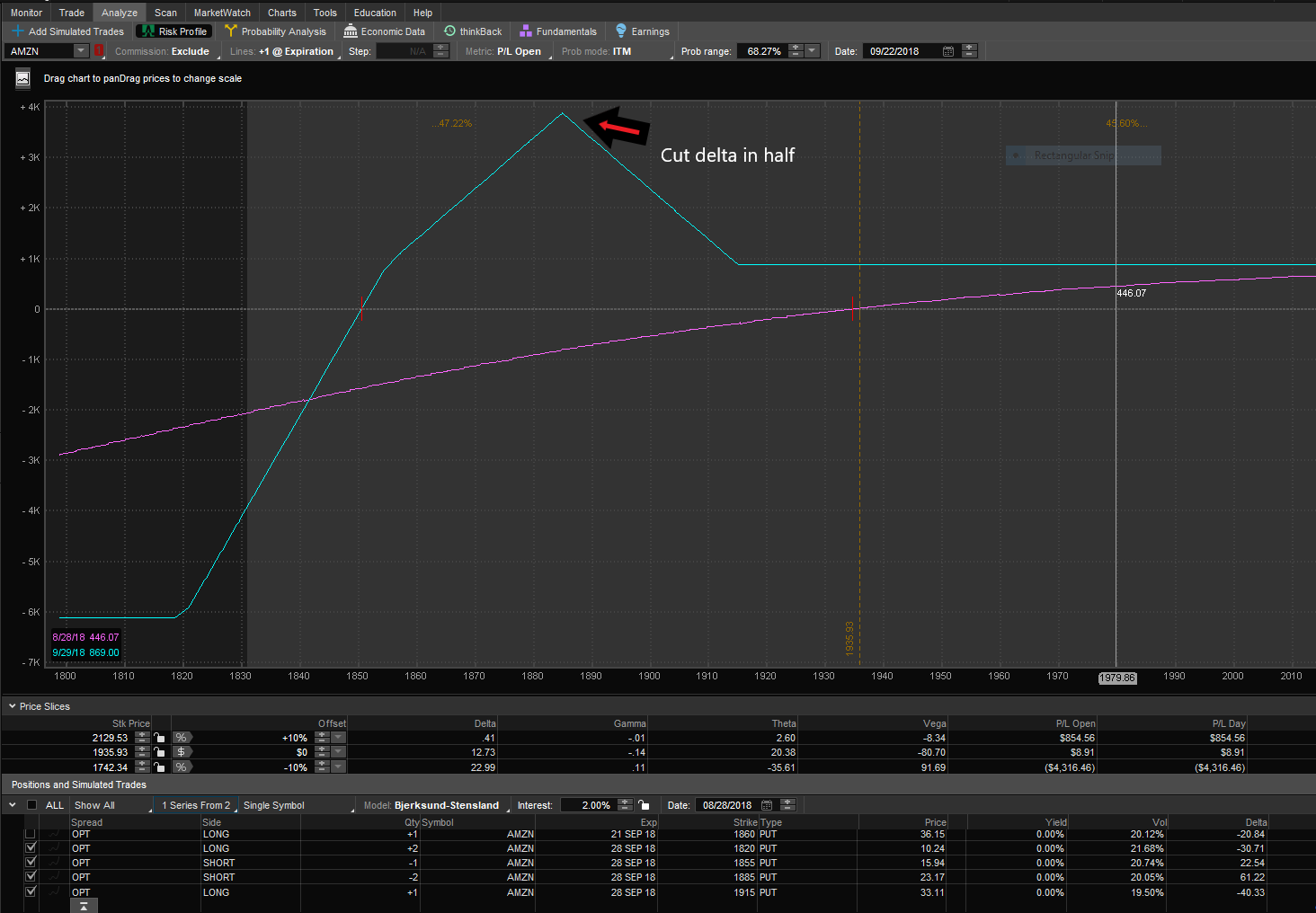Viewport: 1316px width, 913px height.
Task: Toggle the lock icon beside the Interest field
Action: (644, 805)
